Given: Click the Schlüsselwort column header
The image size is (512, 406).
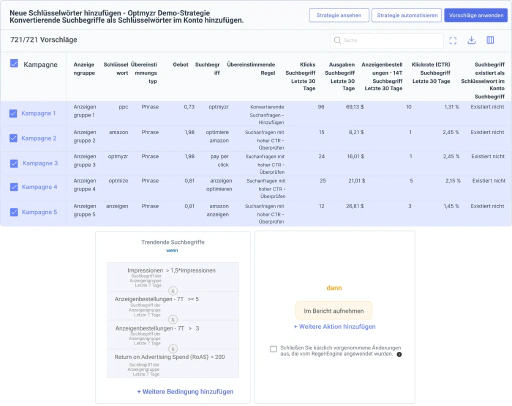Looking at the screenshot, I should 116,69.
